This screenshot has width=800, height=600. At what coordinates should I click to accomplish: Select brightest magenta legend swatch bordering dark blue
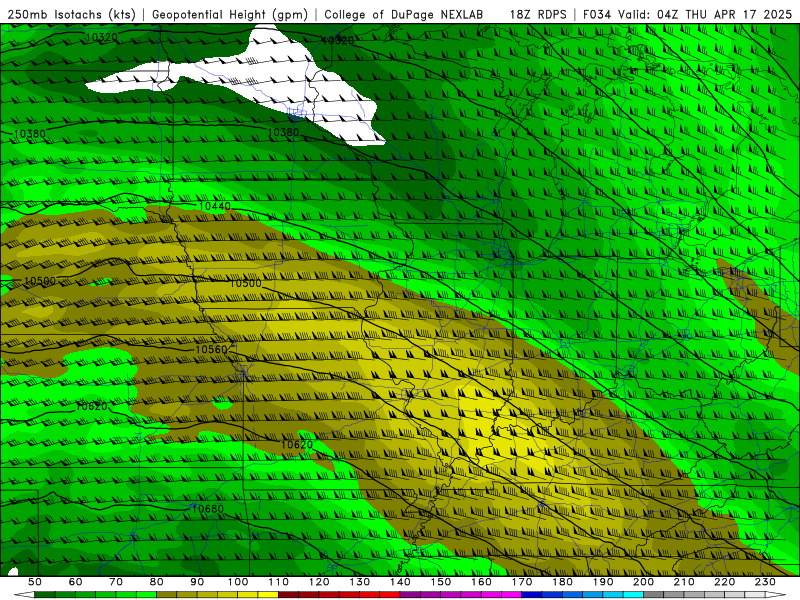coord(512,595)
